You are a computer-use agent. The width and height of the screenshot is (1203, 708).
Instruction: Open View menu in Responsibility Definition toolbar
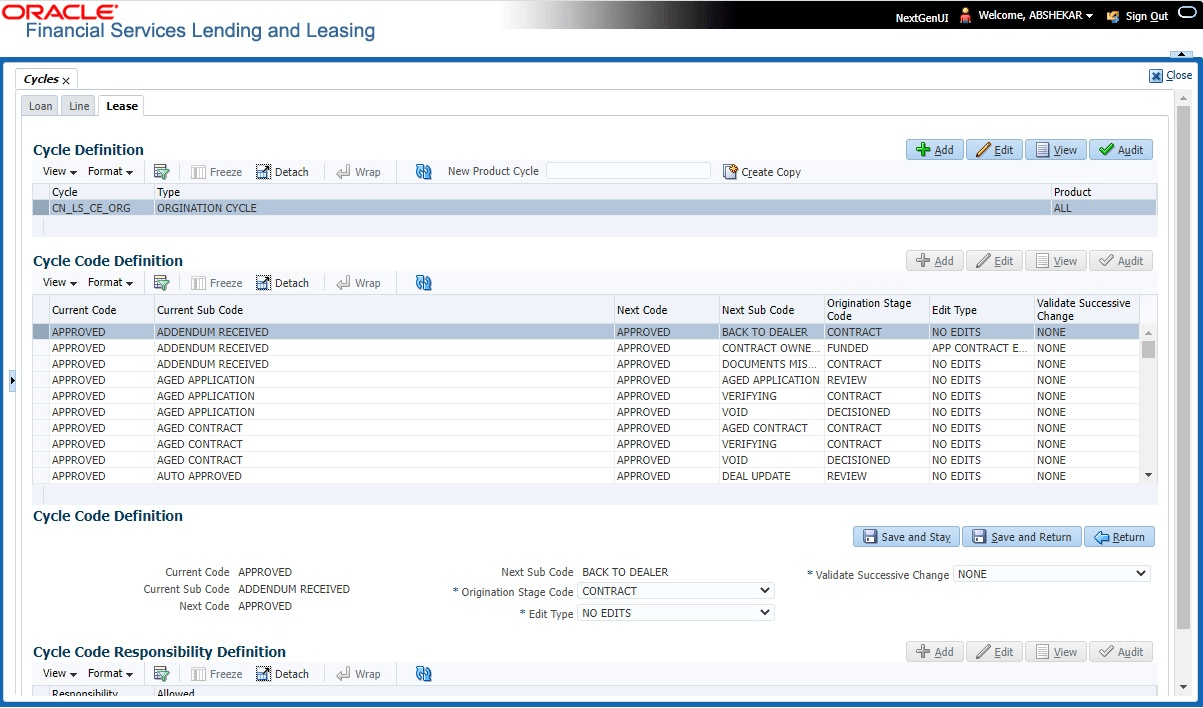click(60, 674)
